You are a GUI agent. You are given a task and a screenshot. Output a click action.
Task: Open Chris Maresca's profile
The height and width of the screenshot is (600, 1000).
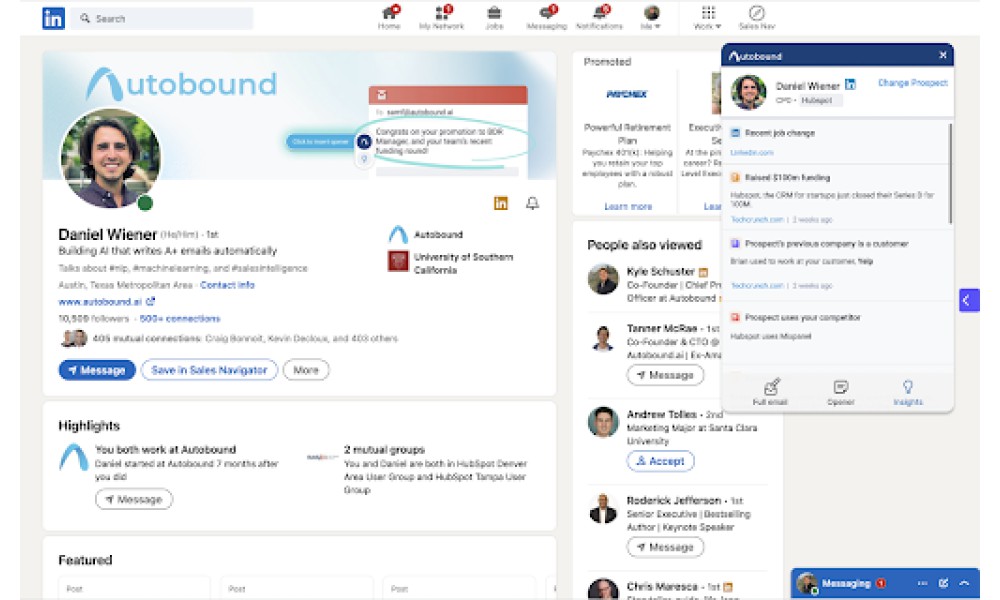pyautogui.click(x=662, y=586)
